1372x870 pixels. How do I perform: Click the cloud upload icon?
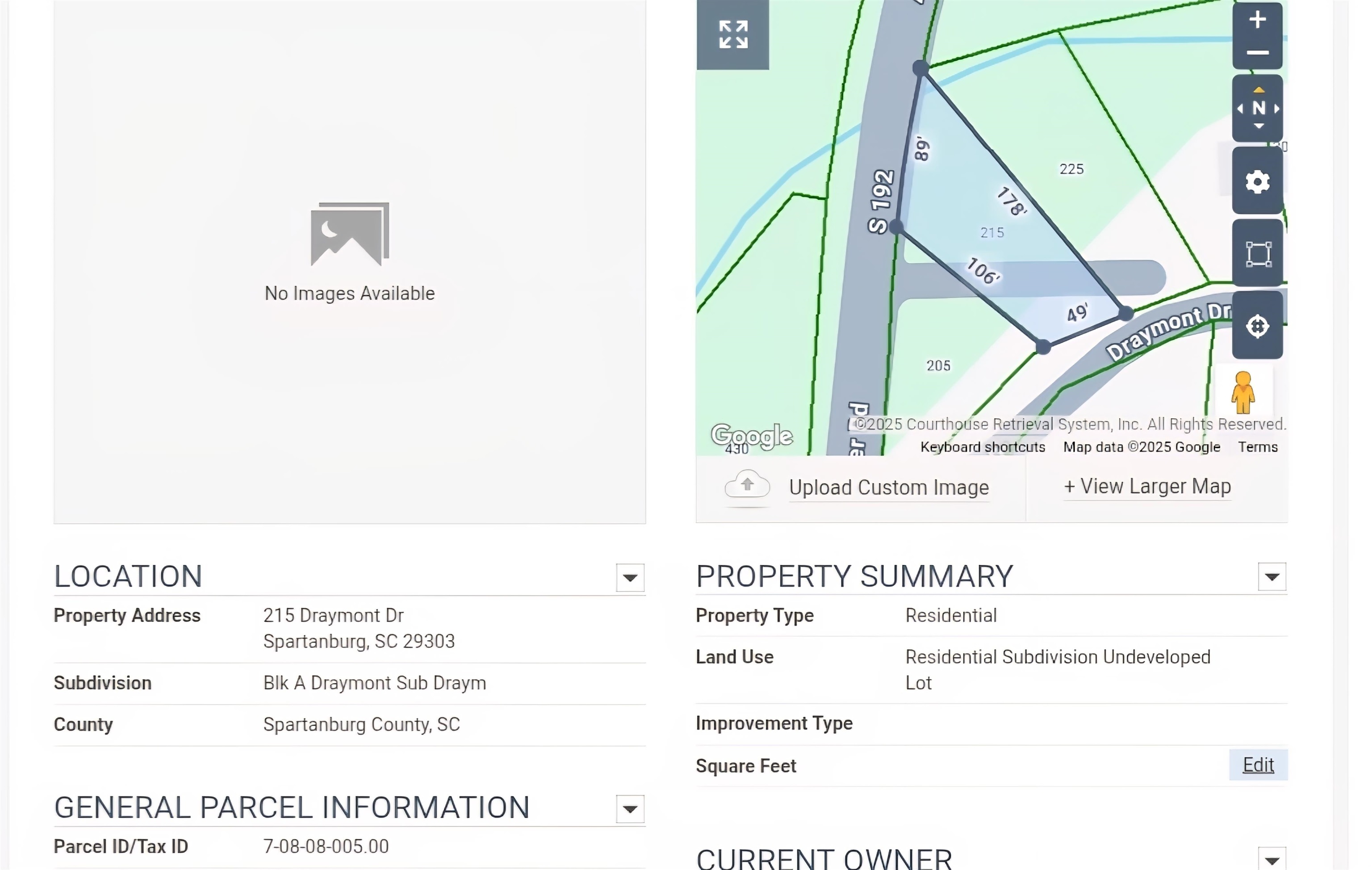747,486
